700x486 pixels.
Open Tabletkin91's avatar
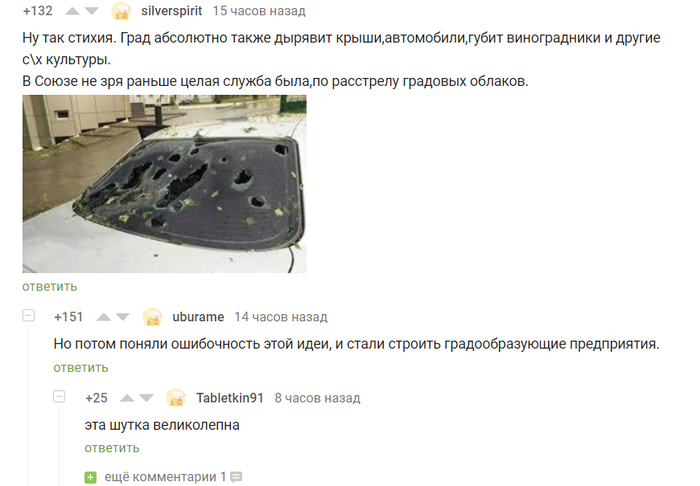pyautogui.click(x=176, y=398)
